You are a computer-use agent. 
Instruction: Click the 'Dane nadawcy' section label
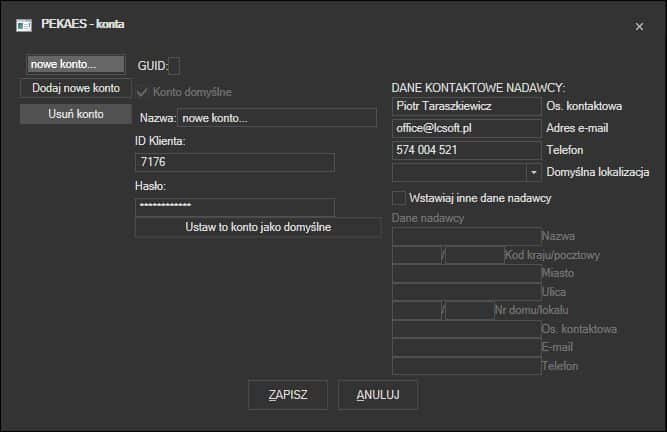pos(428,218)
